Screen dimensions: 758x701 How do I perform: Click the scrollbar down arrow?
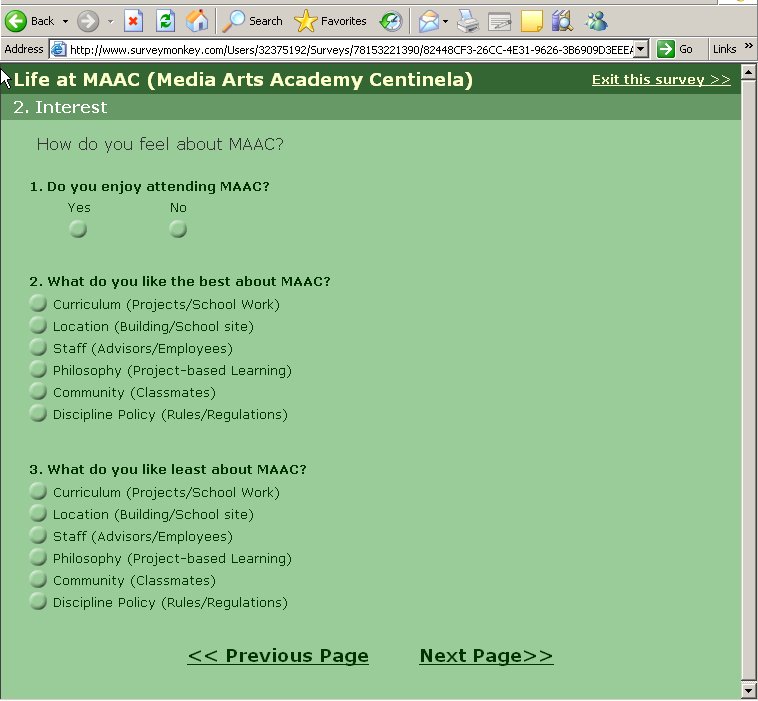coord(749,690)
